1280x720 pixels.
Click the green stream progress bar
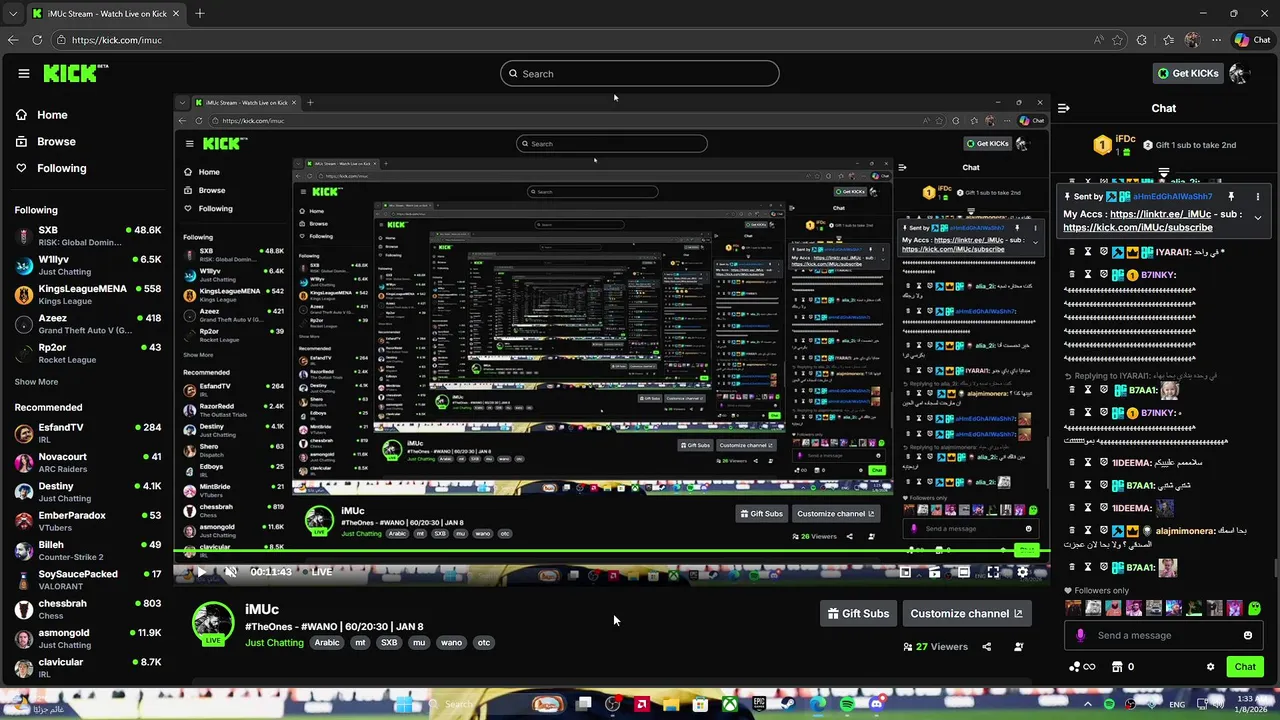click(610, 551)
